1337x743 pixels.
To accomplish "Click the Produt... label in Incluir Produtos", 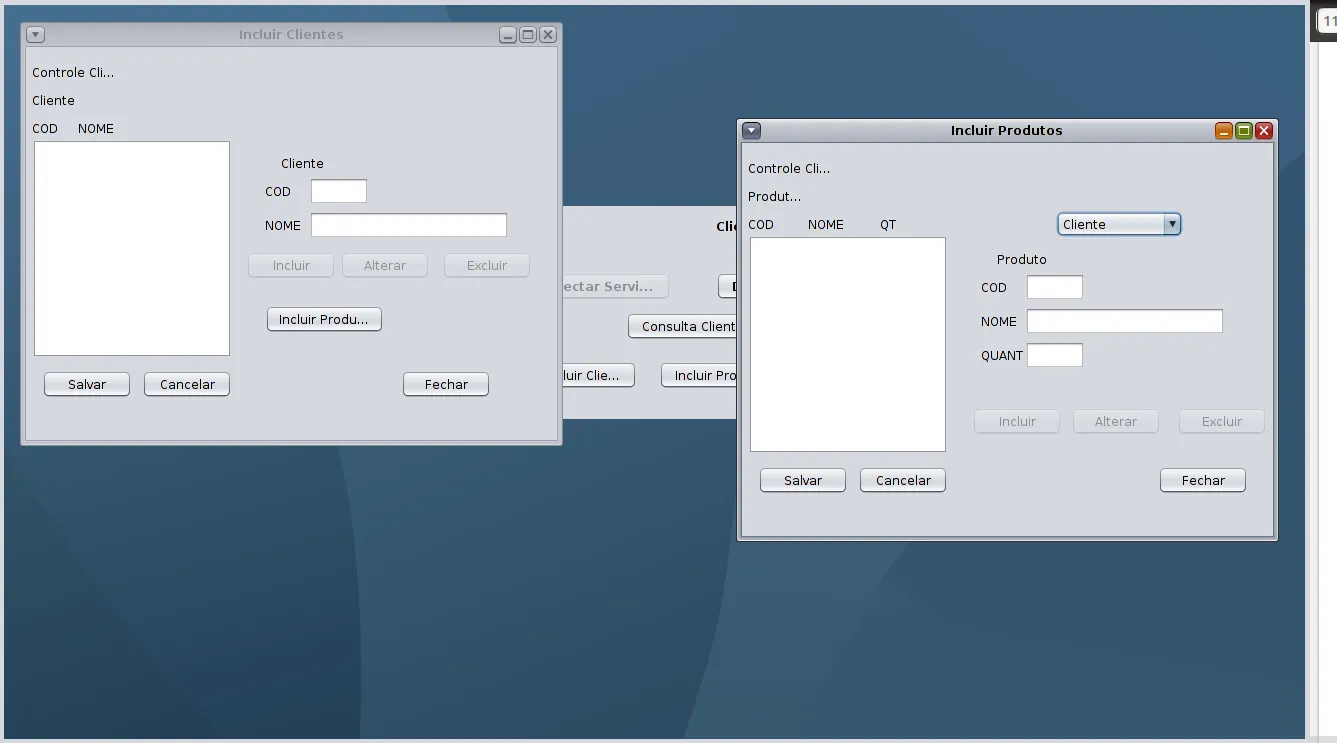I will coord(774,196).
